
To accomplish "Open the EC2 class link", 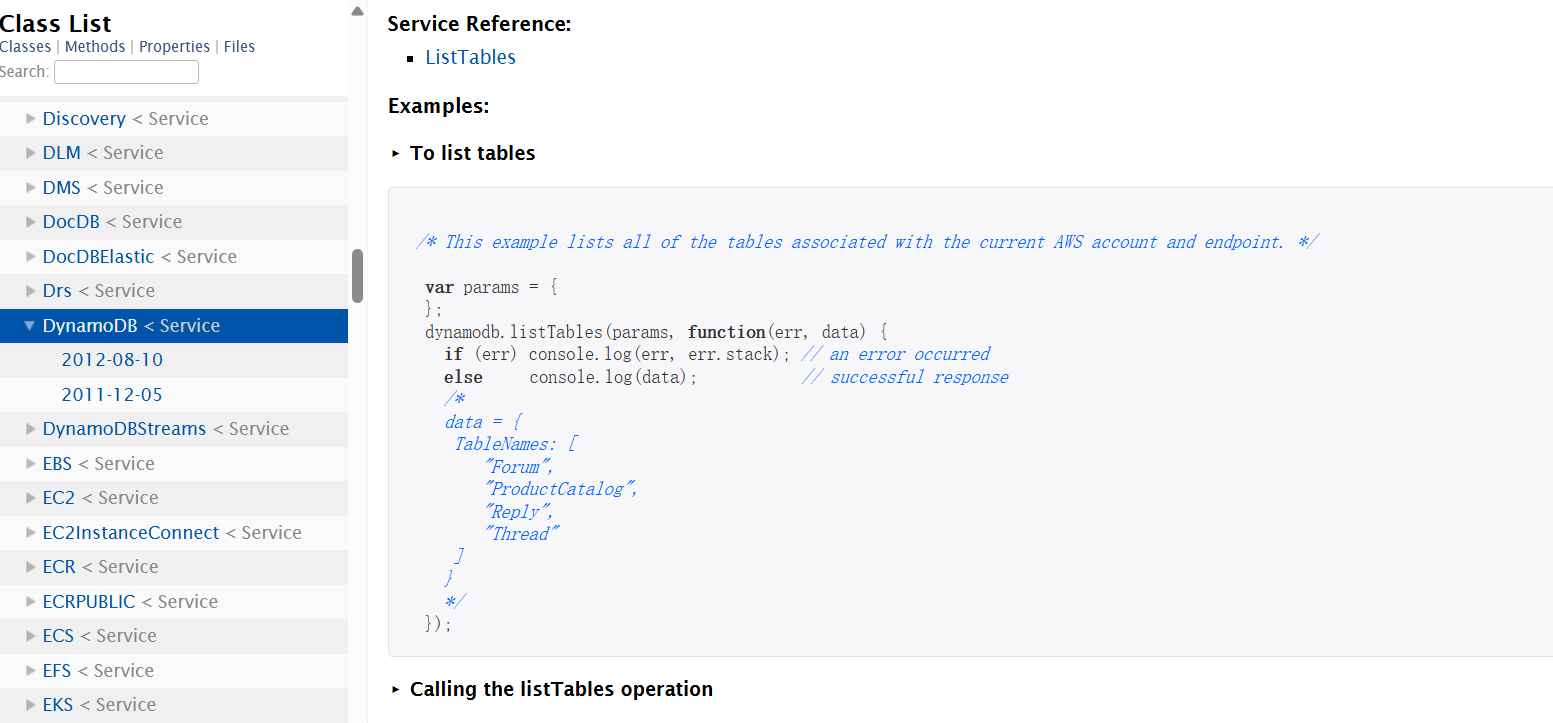I will [59, 498].
